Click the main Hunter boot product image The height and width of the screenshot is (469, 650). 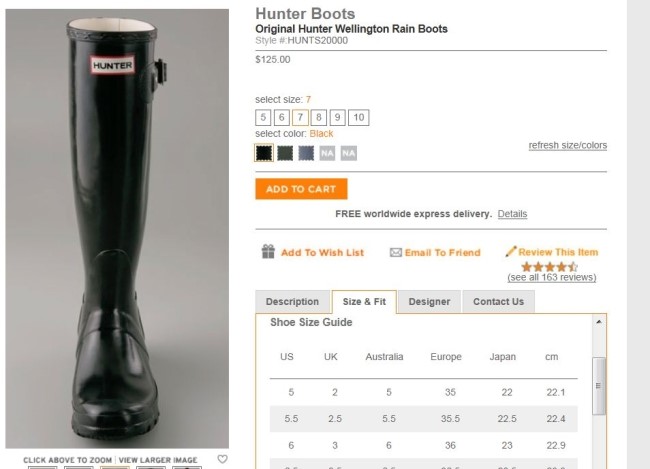pos(117,228)
